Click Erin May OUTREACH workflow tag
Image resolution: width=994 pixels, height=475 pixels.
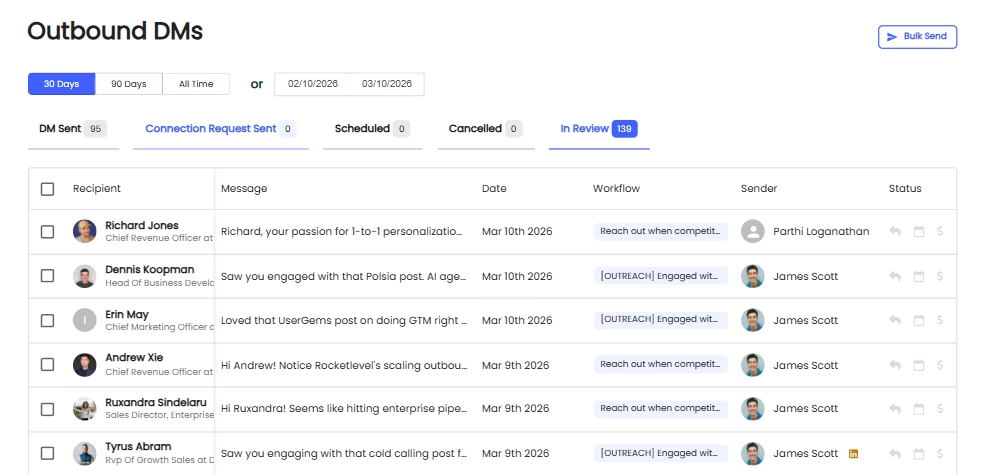661,320
